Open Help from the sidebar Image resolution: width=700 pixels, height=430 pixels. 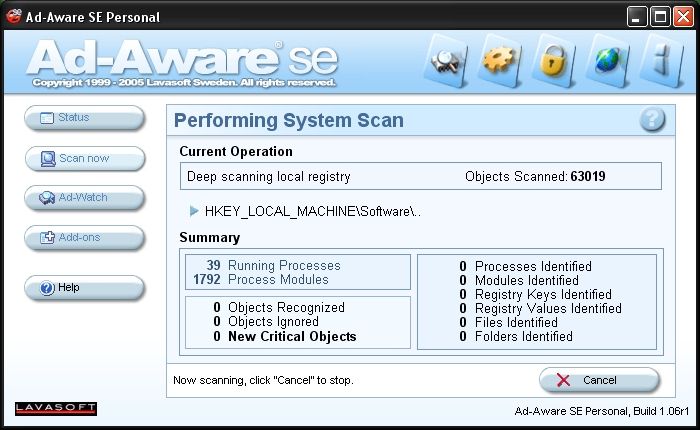point(84,288)
